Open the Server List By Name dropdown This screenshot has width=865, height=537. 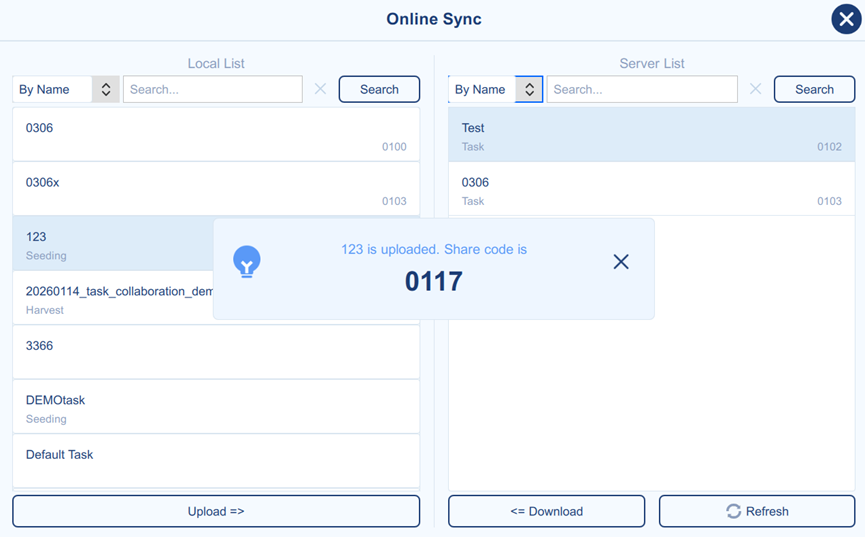[x=495, y=89]
